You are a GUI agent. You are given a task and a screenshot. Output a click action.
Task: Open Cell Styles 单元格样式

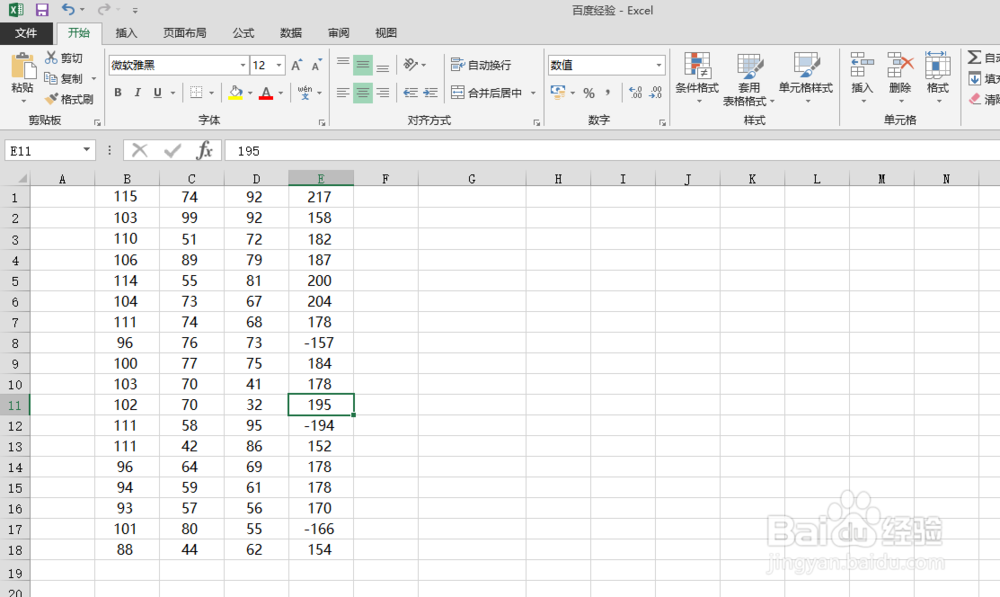coord(805,78)
